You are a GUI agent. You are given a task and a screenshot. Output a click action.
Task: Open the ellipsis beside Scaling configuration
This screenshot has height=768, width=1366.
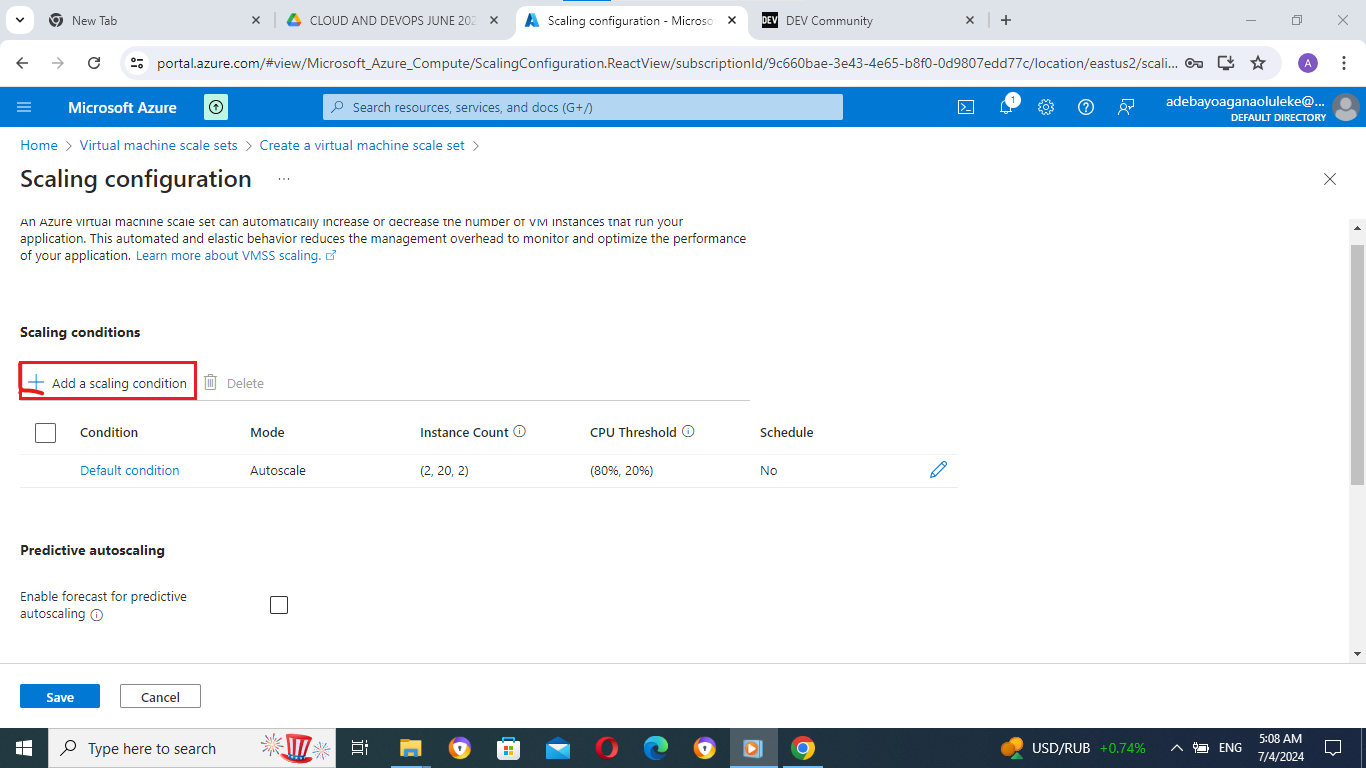(284, 179)
